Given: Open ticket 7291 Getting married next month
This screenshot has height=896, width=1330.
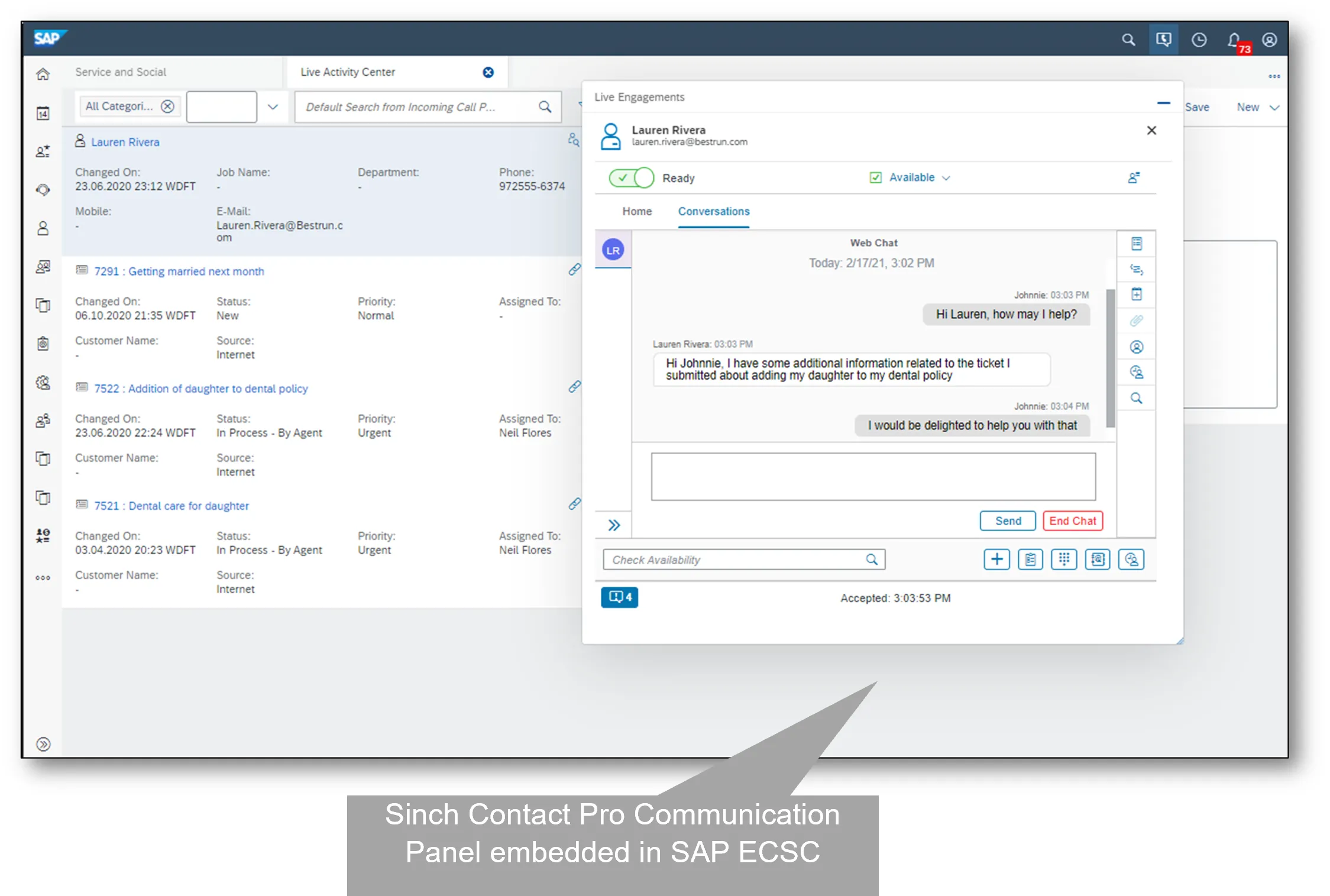Looking at the screenshot, I should click(x=179, y=271).
